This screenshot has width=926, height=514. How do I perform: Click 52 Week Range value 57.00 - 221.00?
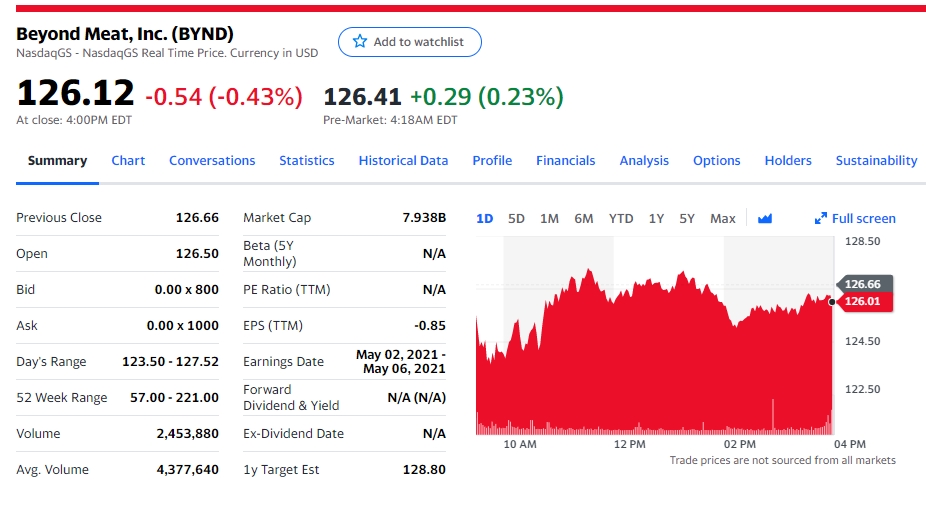pyautogui.click(x=174, y=398)
